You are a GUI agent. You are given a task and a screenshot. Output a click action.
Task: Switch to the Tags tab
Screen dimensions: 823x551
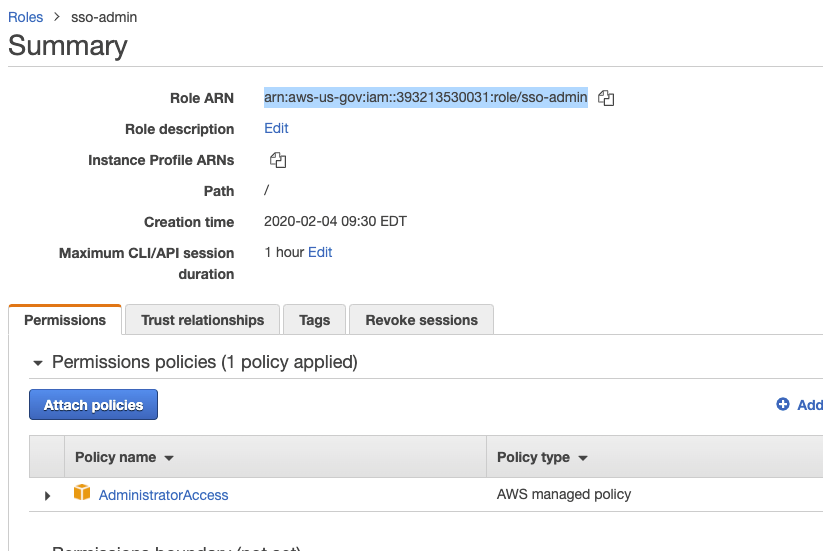[x=314, y=320]
